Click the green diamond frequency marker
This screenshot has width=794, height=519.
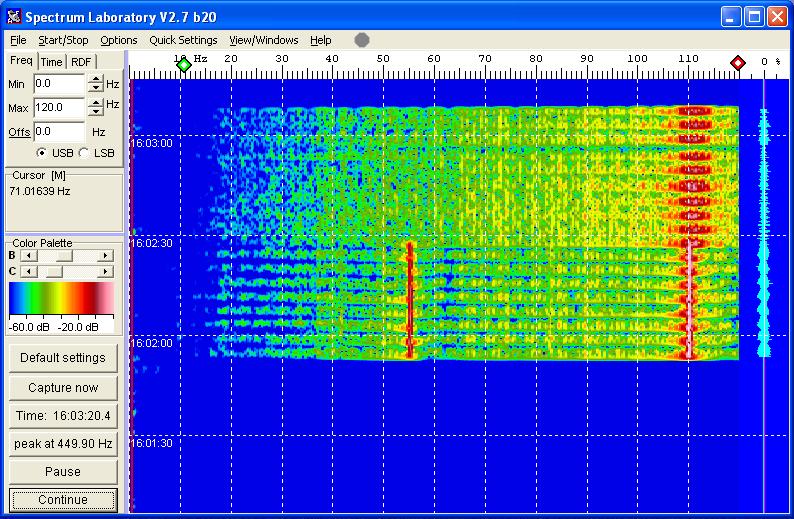183,63
